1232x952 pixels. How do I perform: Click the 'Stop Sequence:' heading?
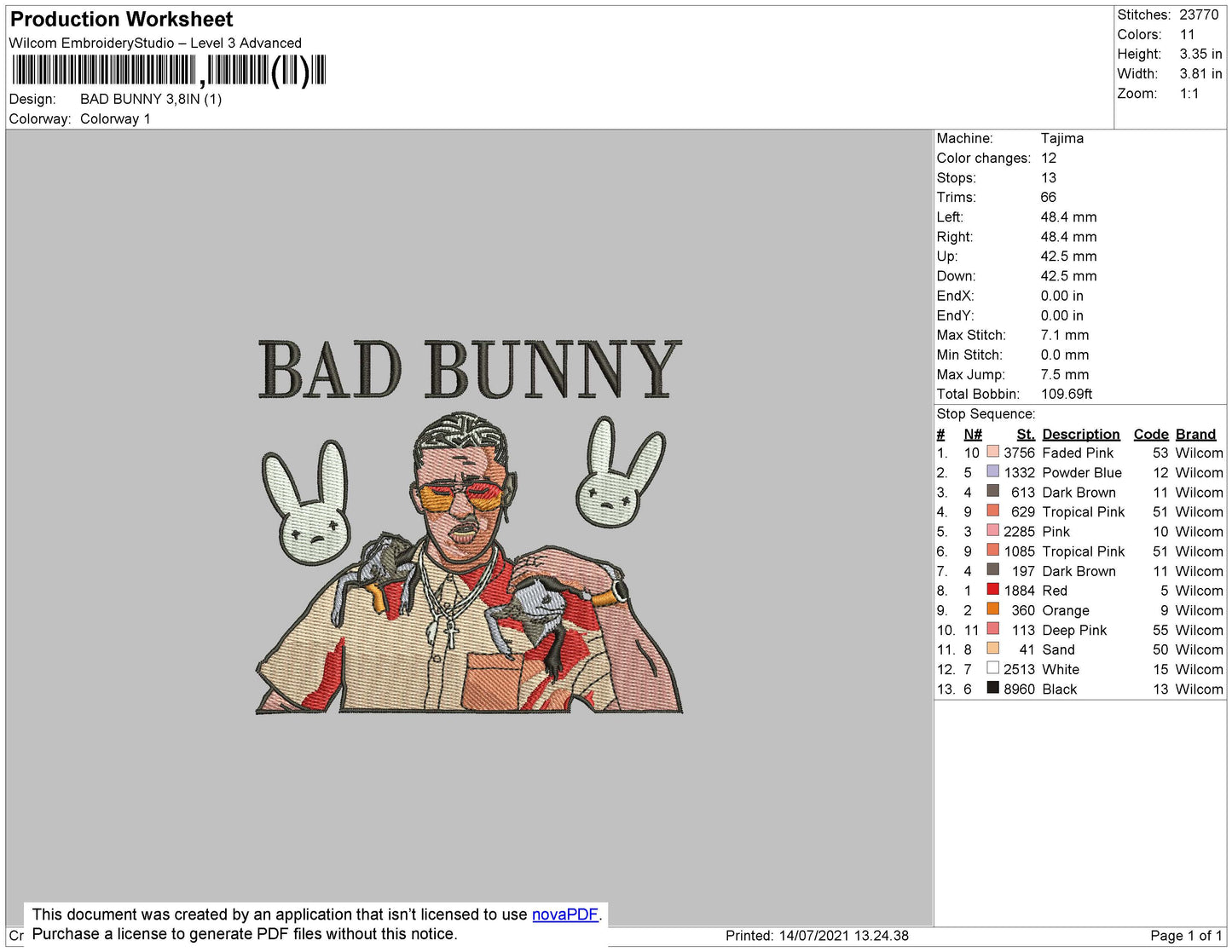(986, 413)
